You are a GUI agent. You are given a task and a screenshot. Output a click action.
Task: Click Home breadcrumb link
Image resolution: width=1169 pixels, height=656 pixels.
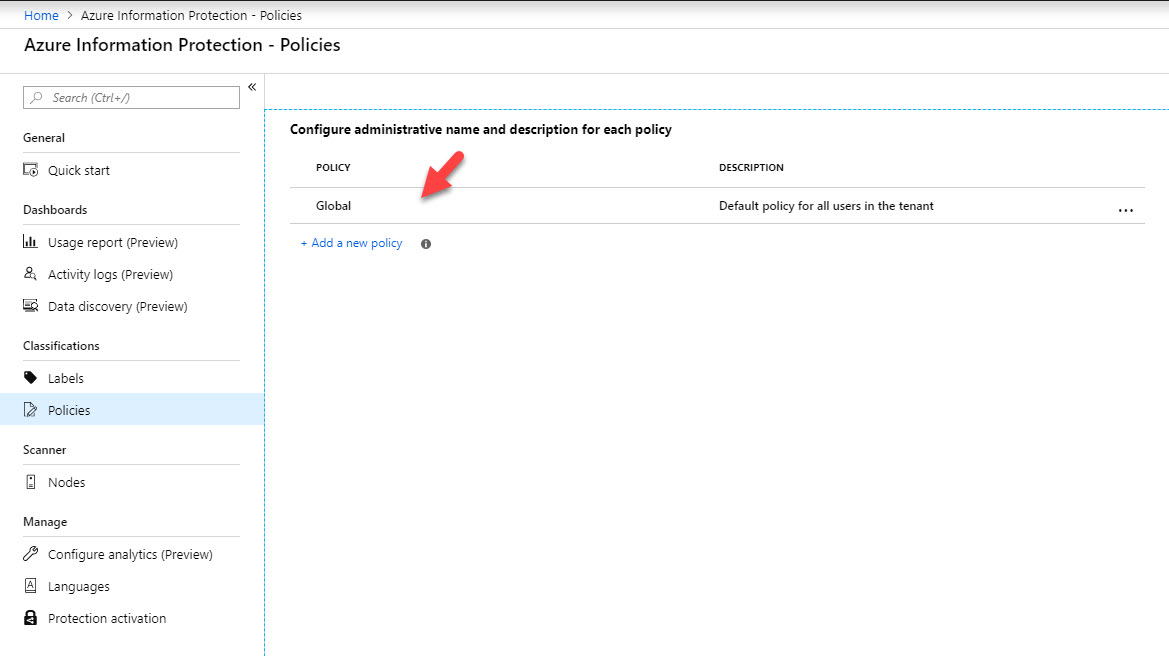pos(41,15)
